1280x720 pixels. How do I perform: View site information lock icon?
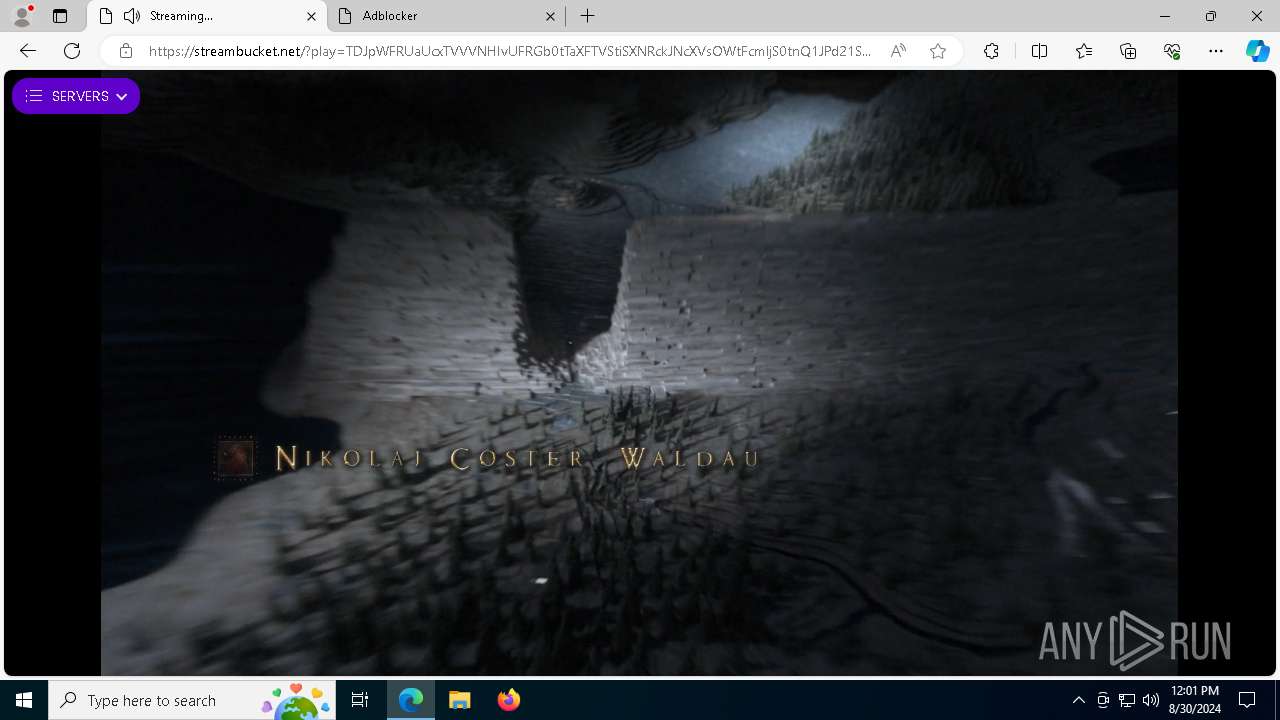tap(126, 51)
